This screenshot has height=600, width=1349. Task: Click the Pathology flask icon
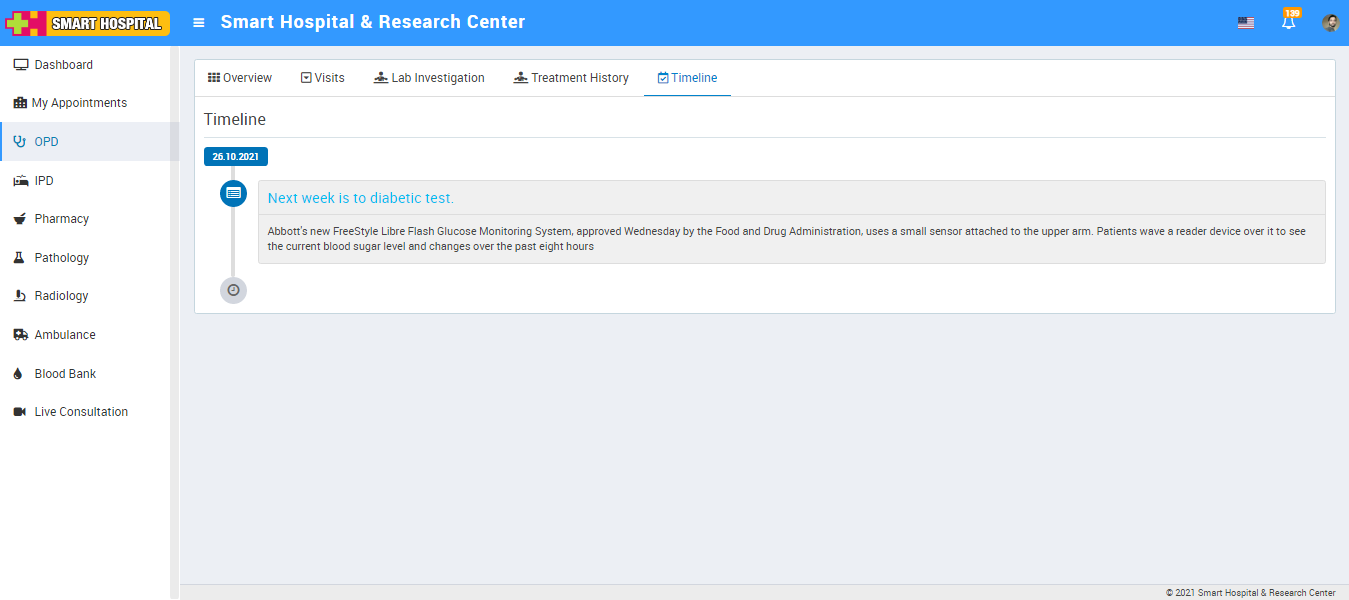point(19,258)
